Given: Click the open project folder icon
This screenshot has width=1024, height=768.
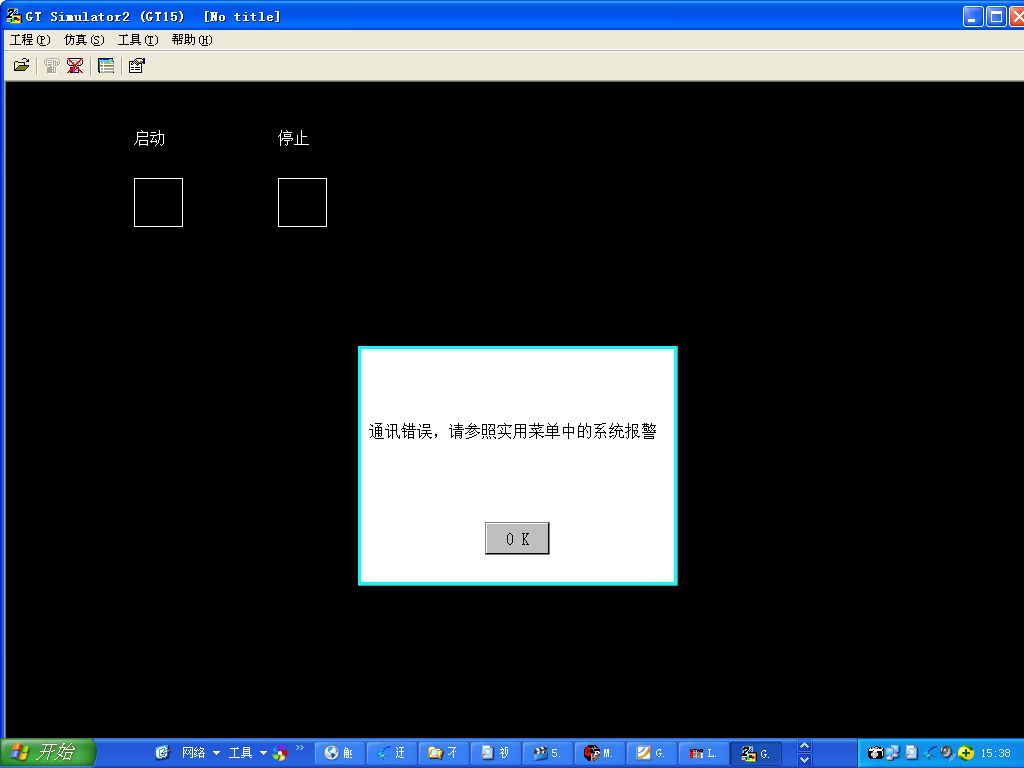Looking at the screenshot, I should [x=21, y=66].
